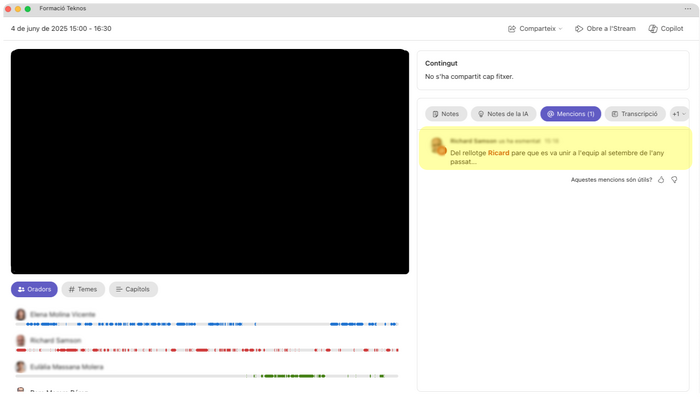Click the thumbs up feedback icon

[x=661, y=179]
